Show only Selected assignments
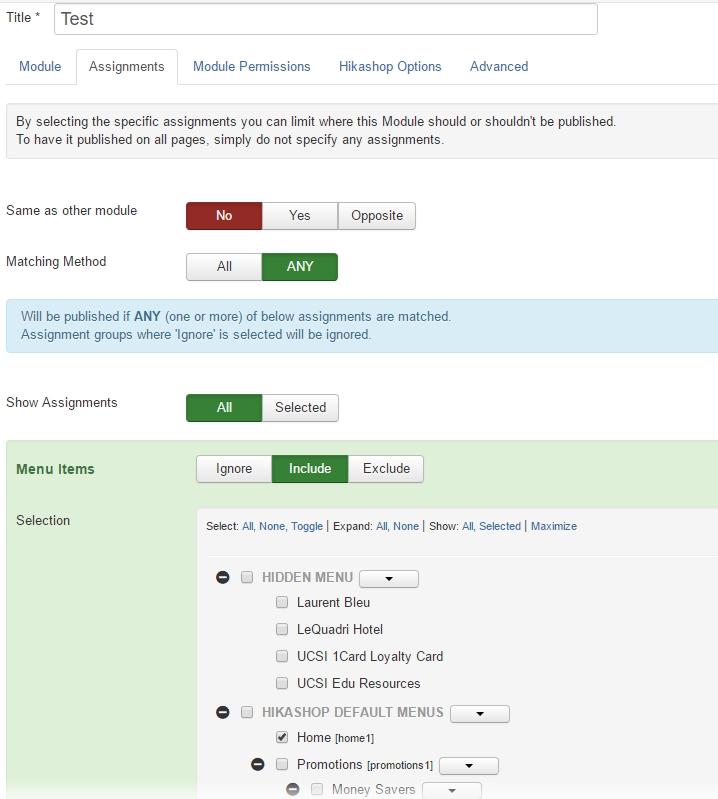 300,408
